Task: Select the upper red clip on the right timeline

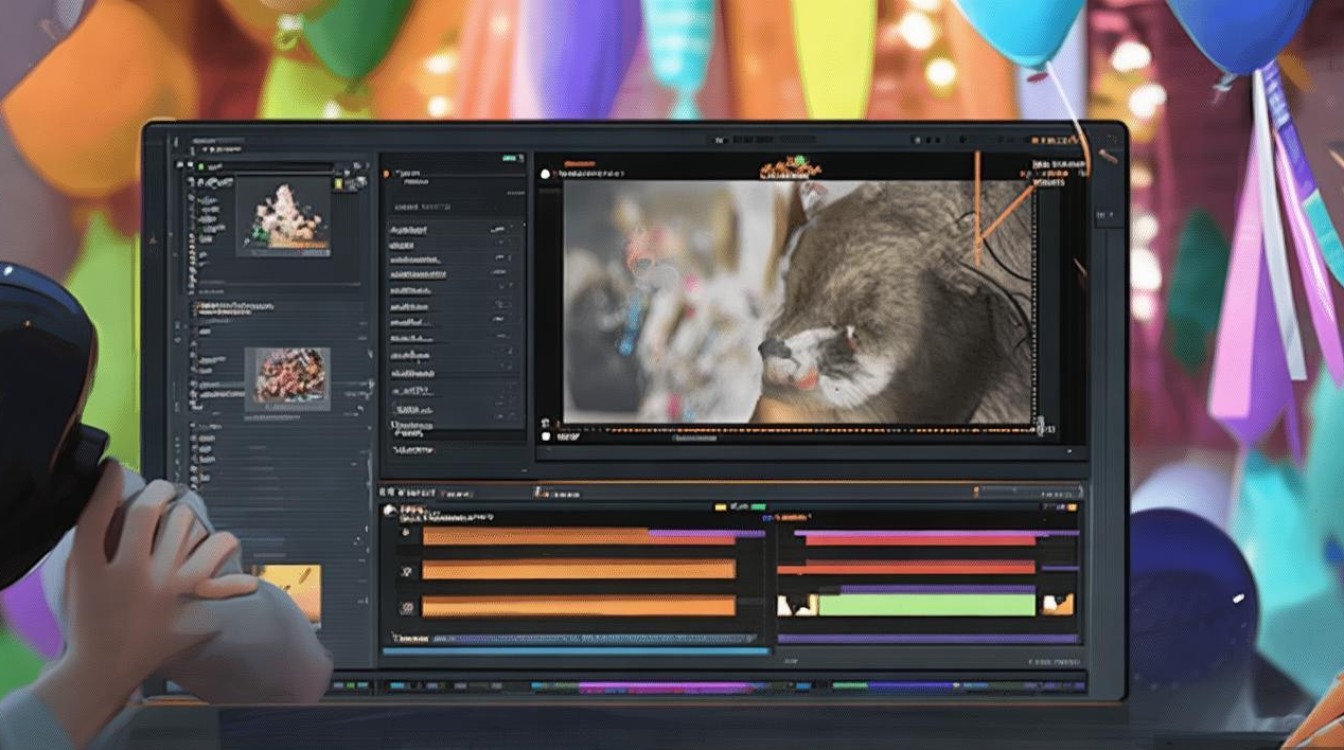Action: coord(920,539)
